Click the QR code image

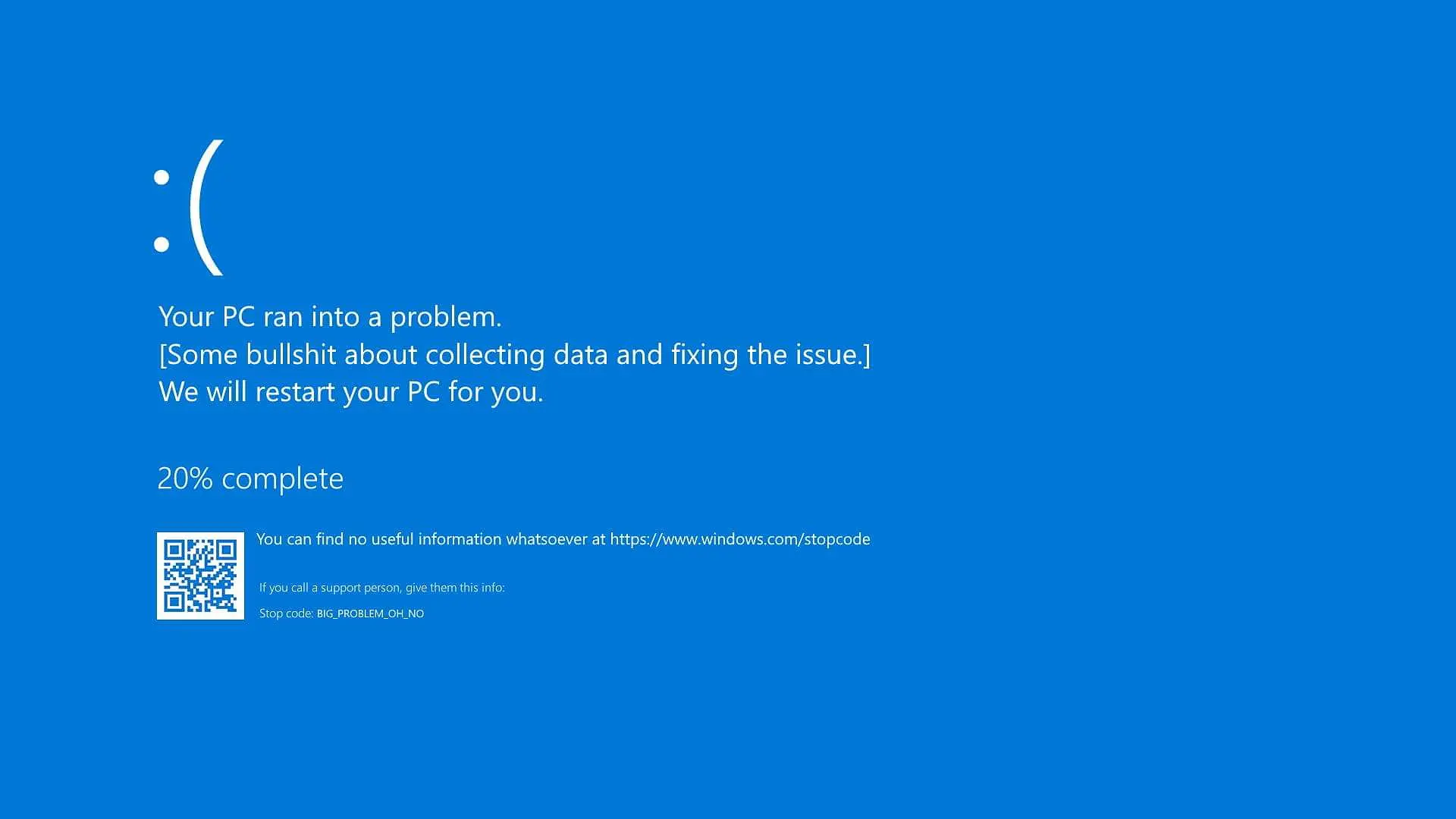[200, 575]
